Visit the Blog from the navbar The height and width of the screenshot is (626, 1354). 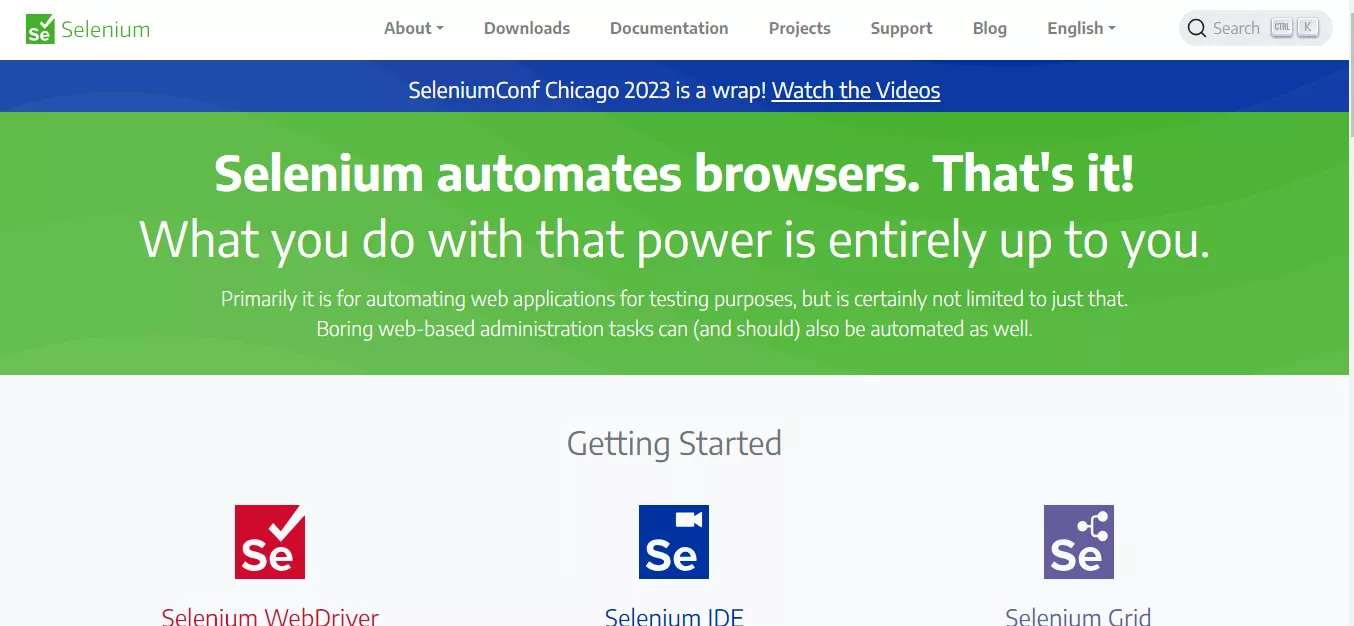point(989,28)
